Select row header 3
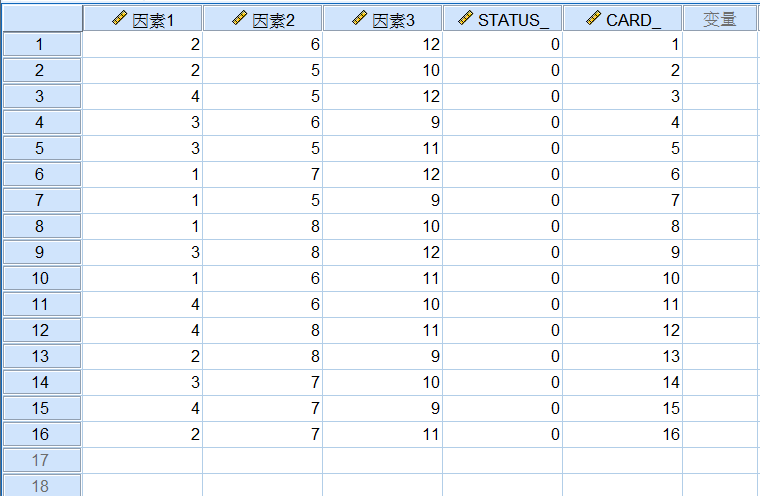 tap(42, 96)
